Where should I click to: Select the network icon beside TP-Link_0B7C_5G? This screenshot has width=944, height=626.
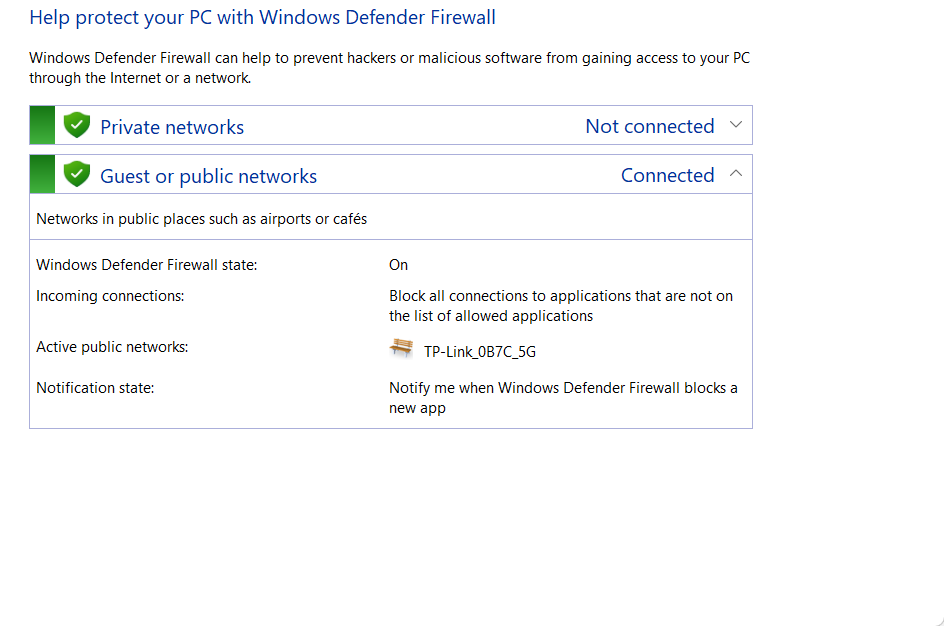401,349
